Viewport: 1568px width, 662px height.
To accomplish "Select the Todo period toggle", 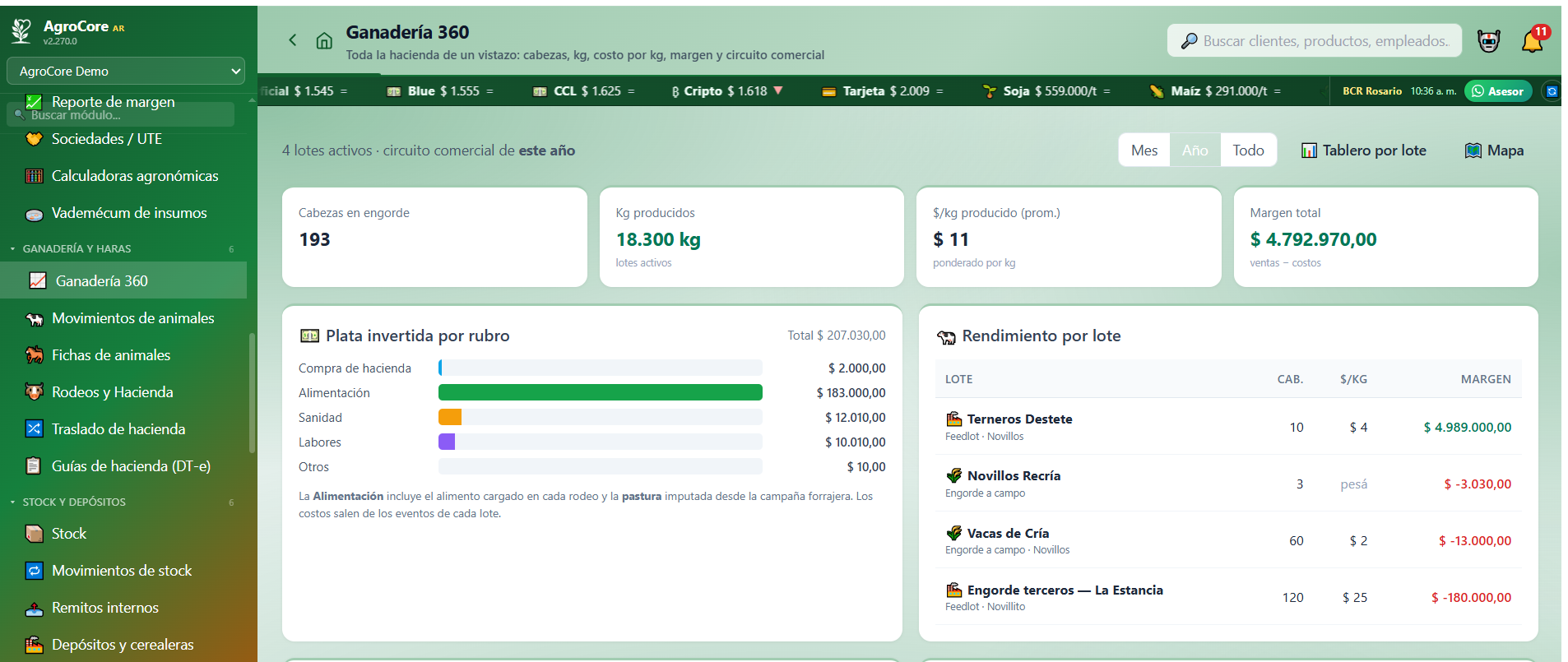I will tap(1248, 150).
